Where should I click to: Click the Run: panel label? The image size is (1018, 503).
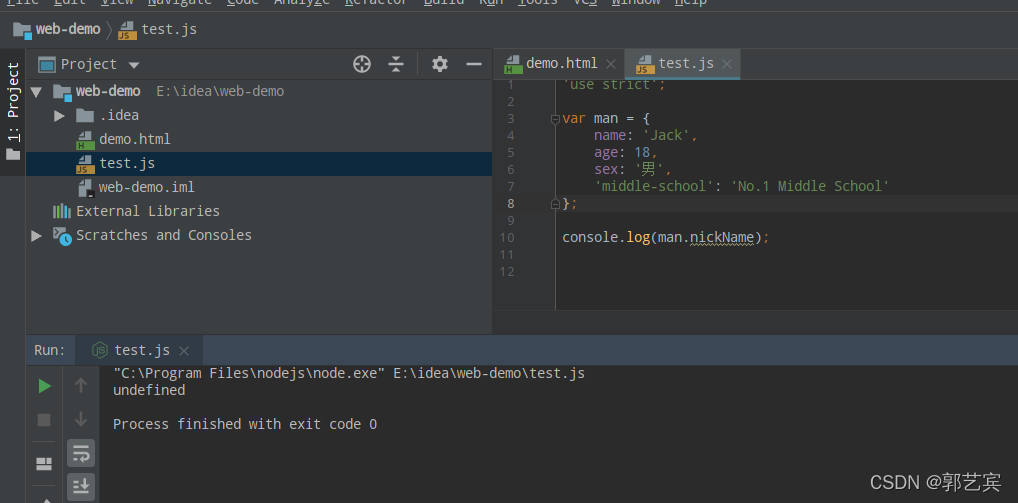50,350
